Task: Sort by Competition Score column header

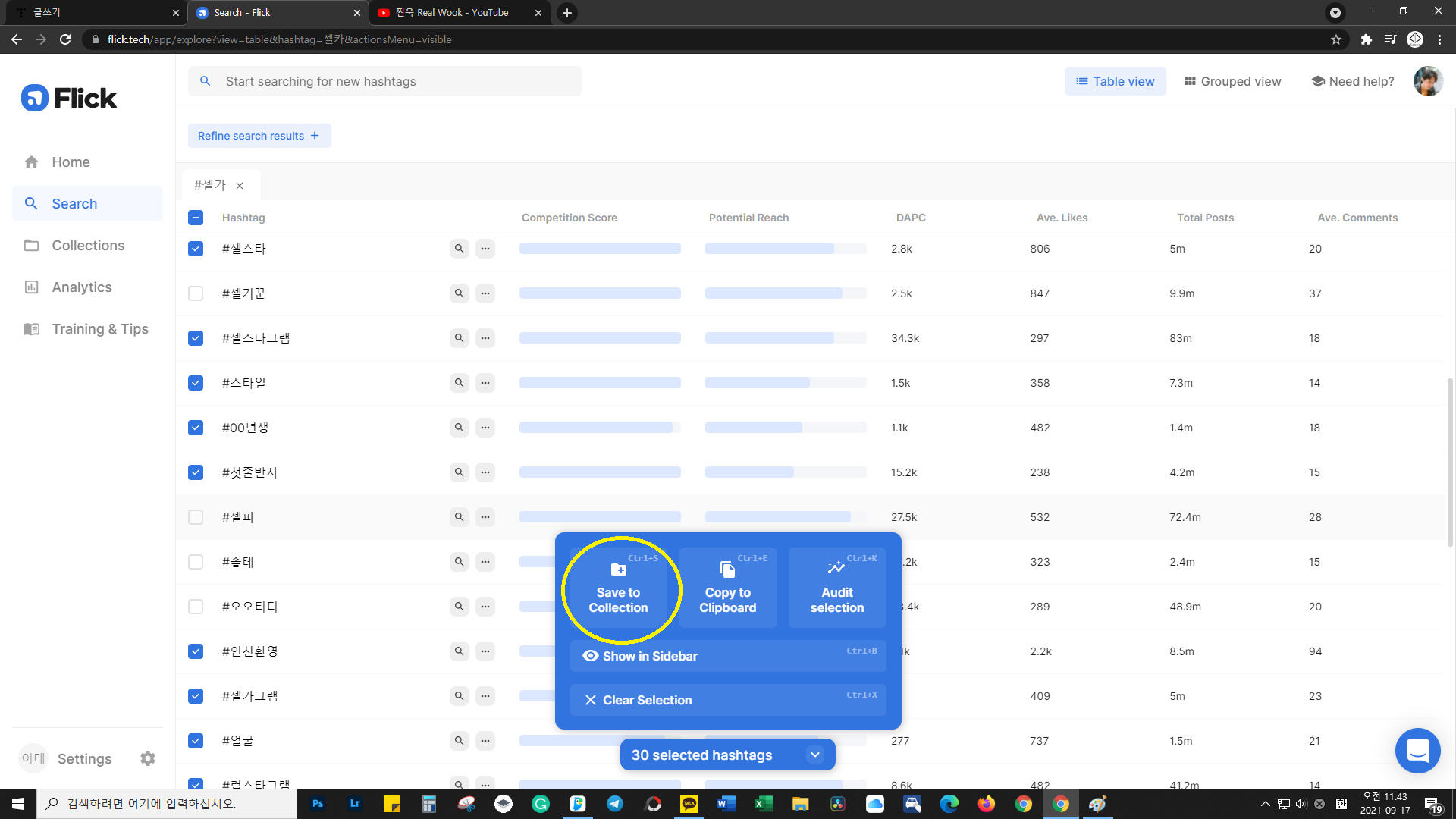Action: click(569, 218)
